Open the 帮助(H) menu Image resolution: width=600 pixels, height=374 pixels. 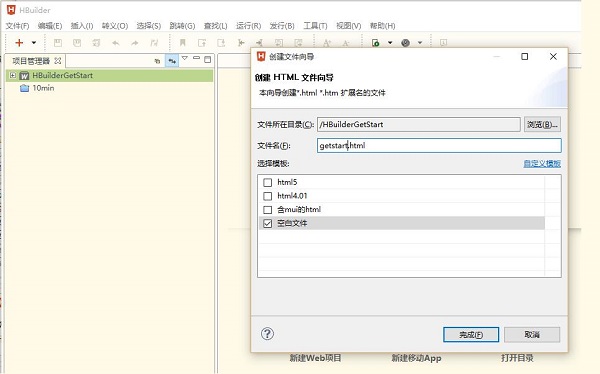[x=382, y=26]
